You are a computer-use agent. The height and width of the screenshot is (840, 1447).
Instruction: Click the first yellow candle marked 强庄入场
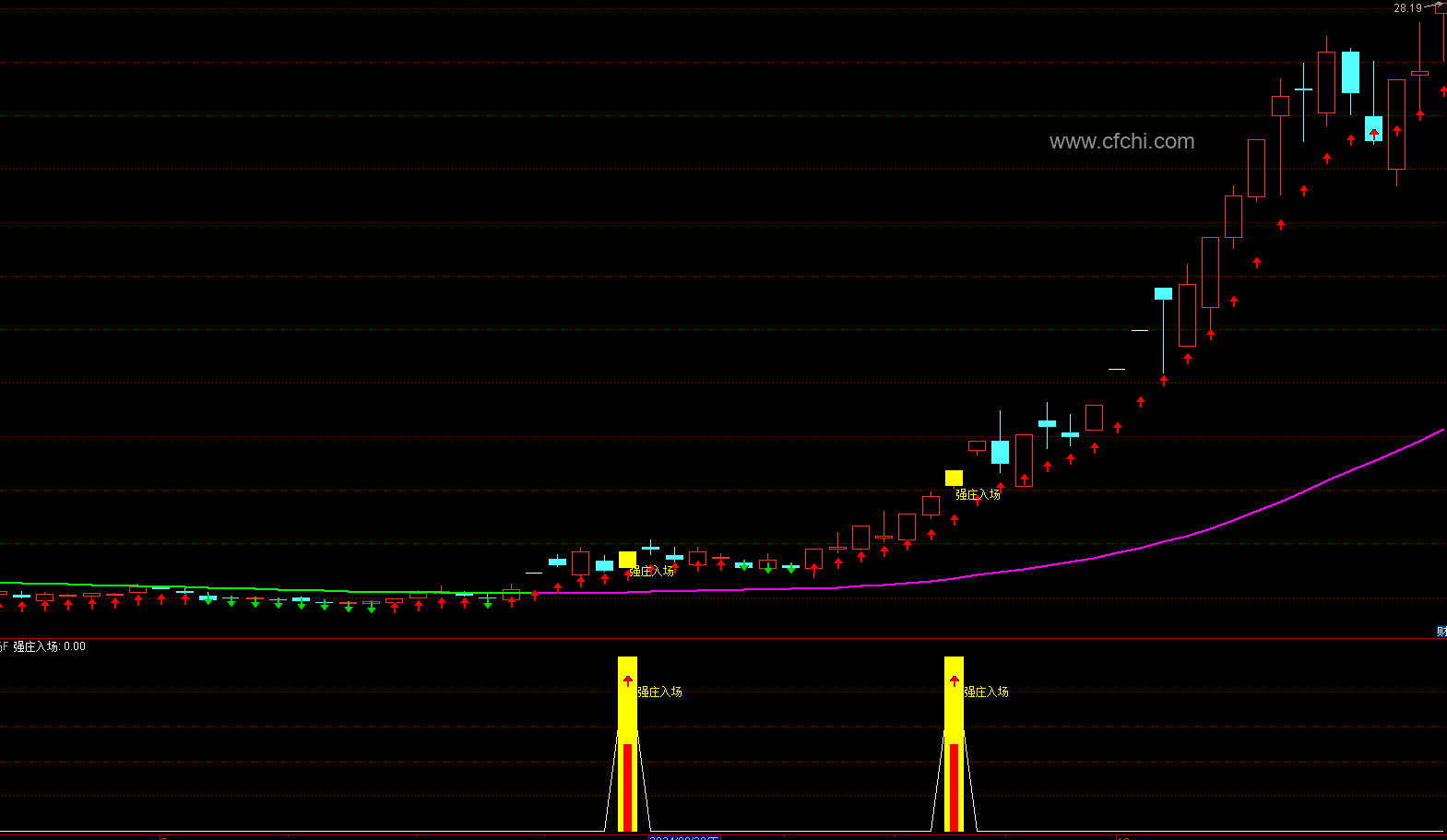click(627, 560)
